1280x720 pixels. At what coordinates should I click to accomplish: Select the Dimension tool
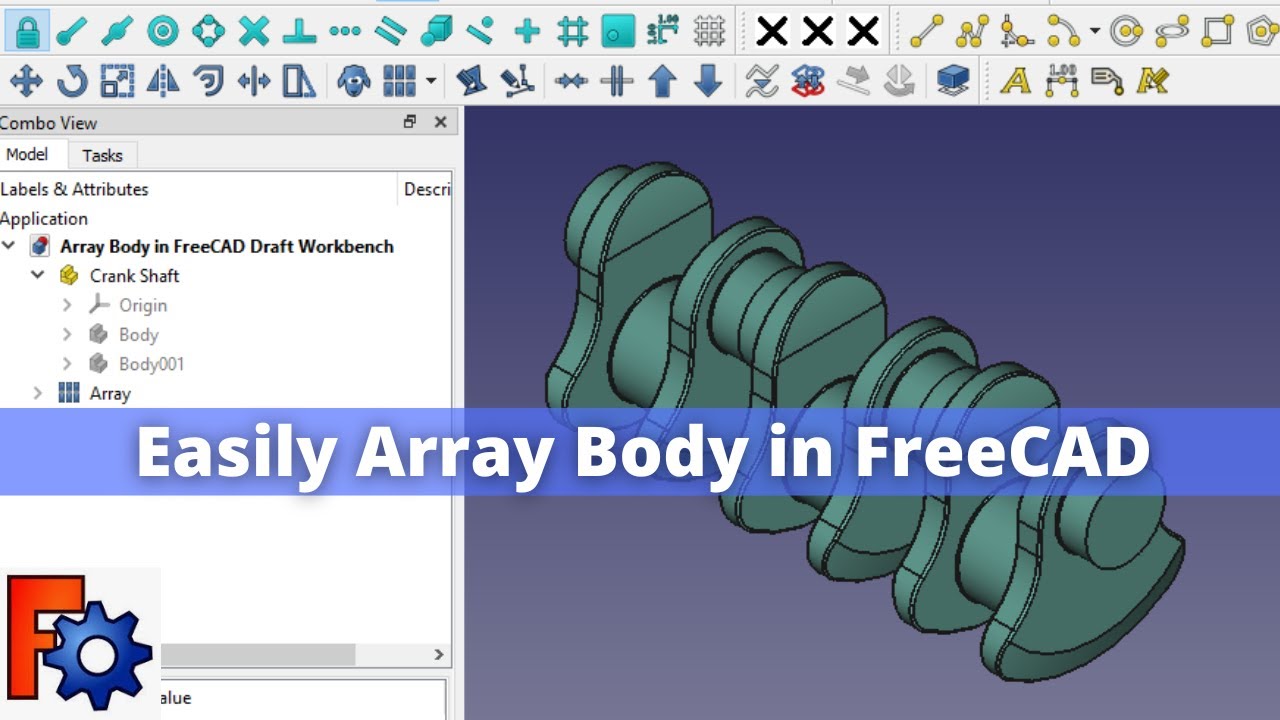(1061, 80)
